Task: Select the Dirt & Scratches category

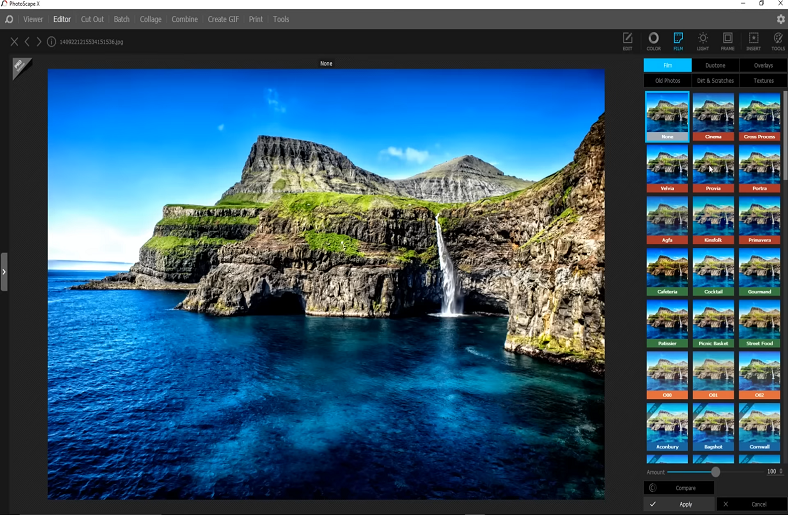Action: click(715, 80)
